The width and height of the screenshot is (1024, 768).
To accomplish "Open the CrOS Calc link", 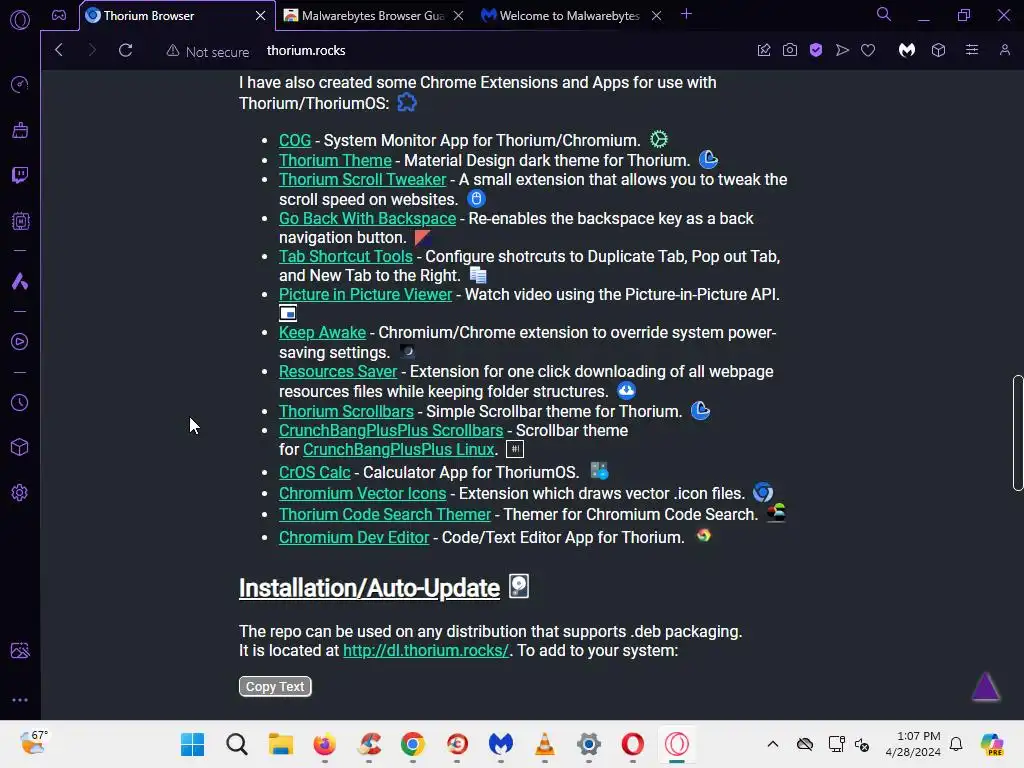I will 315,472.
